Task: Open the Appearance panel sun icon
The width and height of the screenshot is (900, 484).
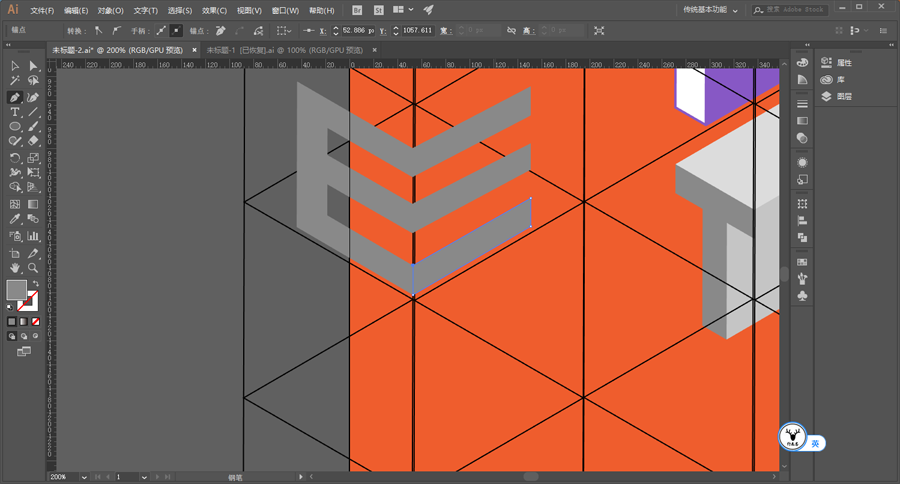Action: pyautogui.click(x=802, y=162)
